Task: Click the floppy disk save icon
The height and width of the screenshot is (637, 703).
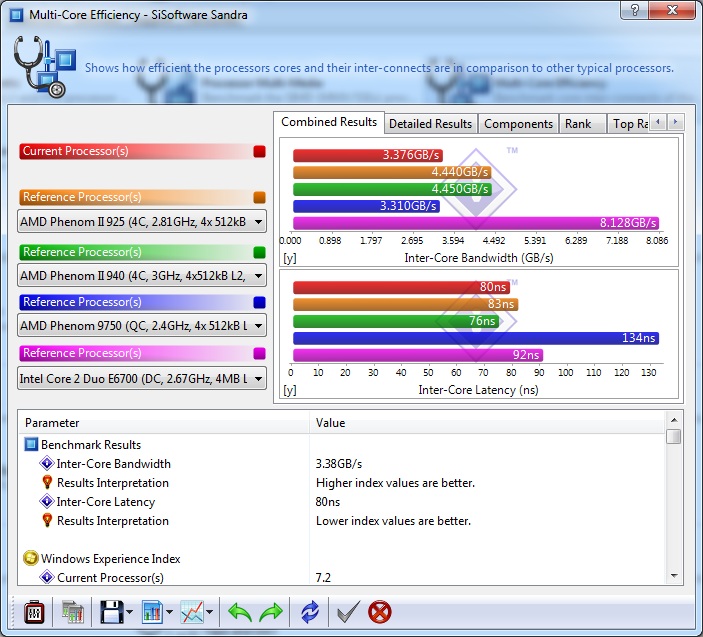Action: coord(111,612)
